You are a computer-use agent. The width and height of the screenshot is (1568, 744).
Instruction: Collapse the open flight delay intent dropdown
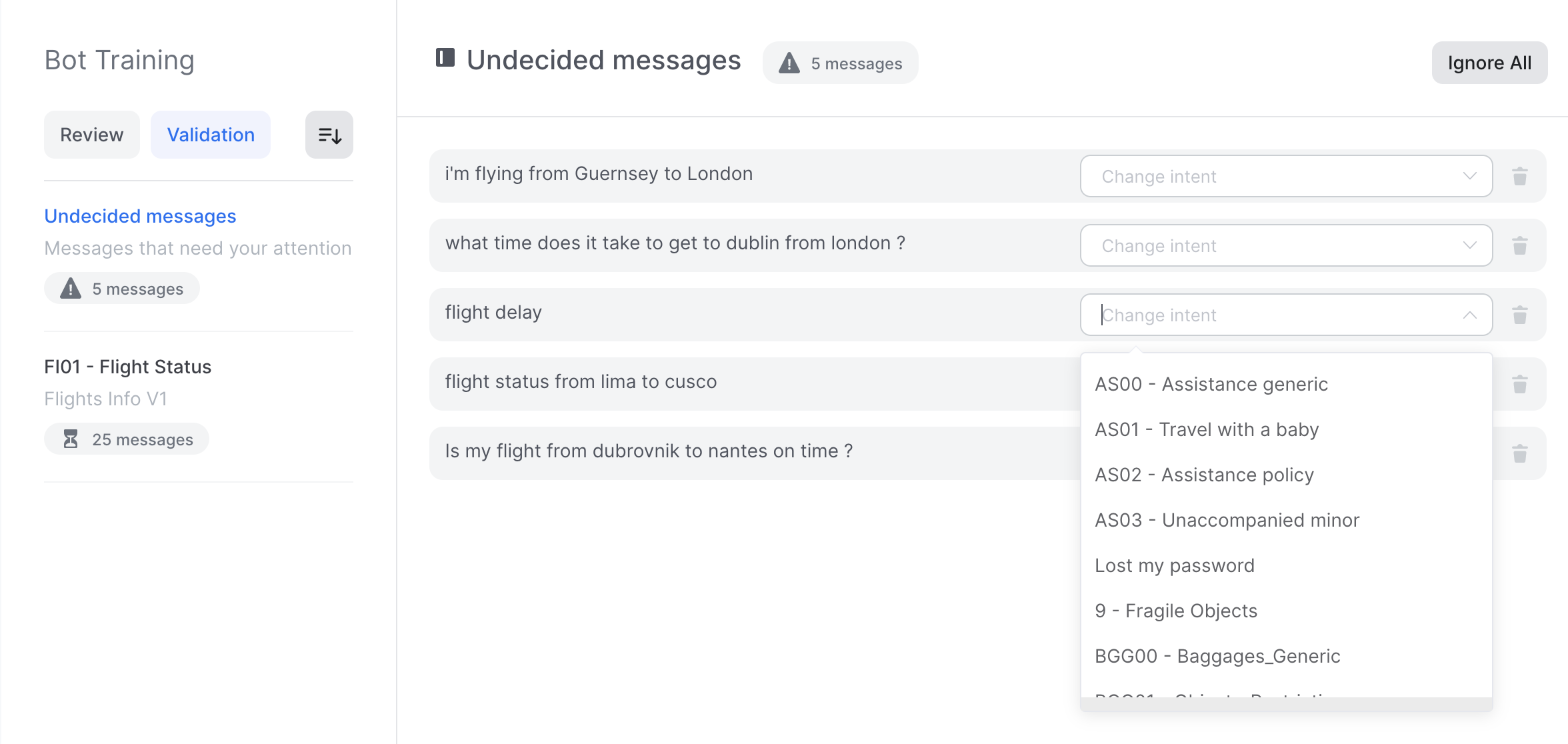click(1470, 315)
